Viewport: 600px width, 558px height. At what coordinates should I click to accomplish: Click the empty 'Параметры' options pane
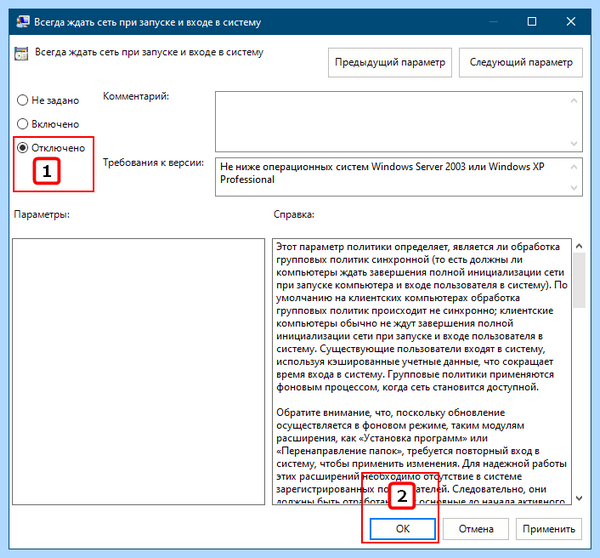[x=139, y=372]
